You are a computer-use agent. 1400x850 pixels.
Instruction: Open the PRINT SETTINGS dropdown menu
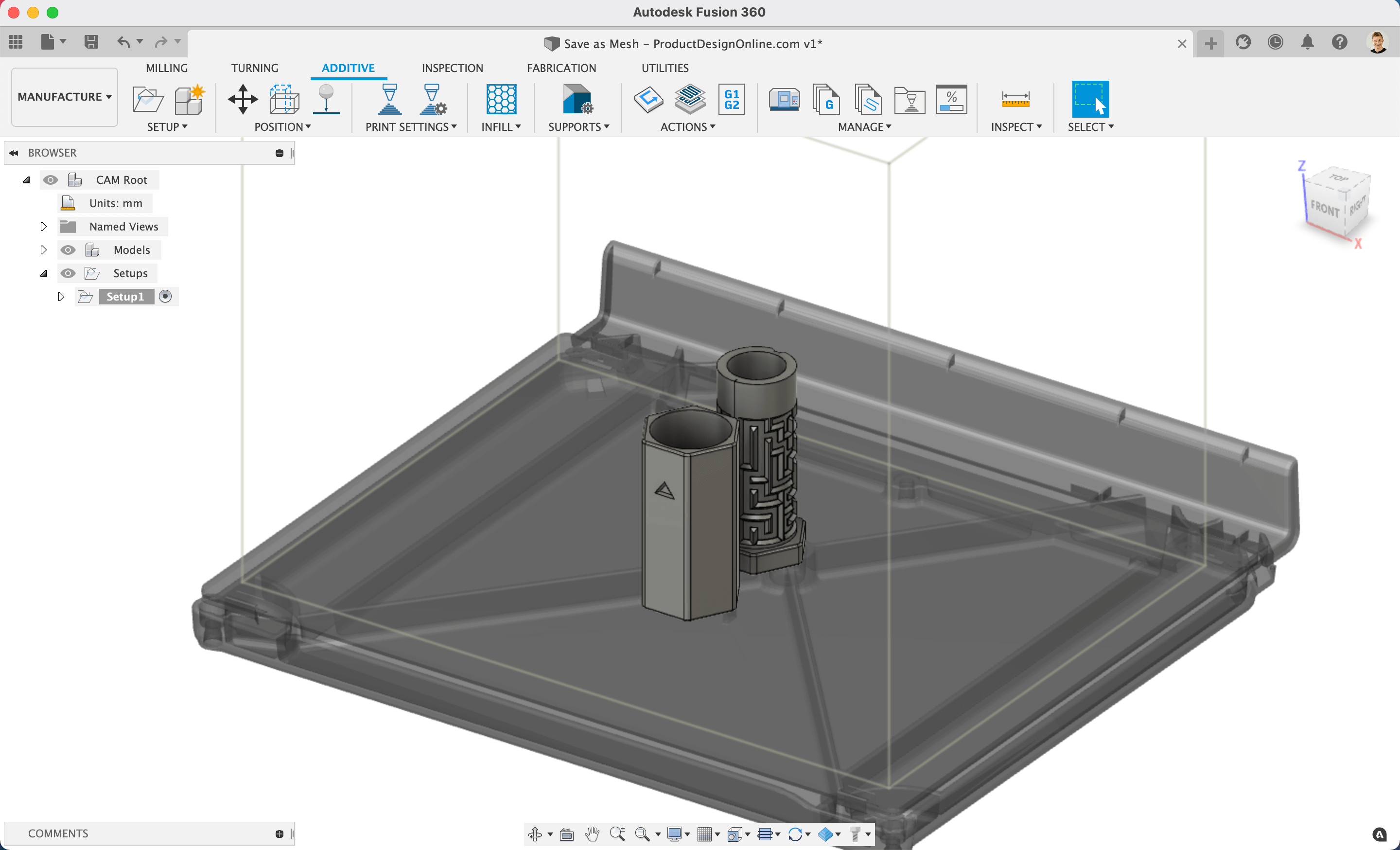[411, 127]
